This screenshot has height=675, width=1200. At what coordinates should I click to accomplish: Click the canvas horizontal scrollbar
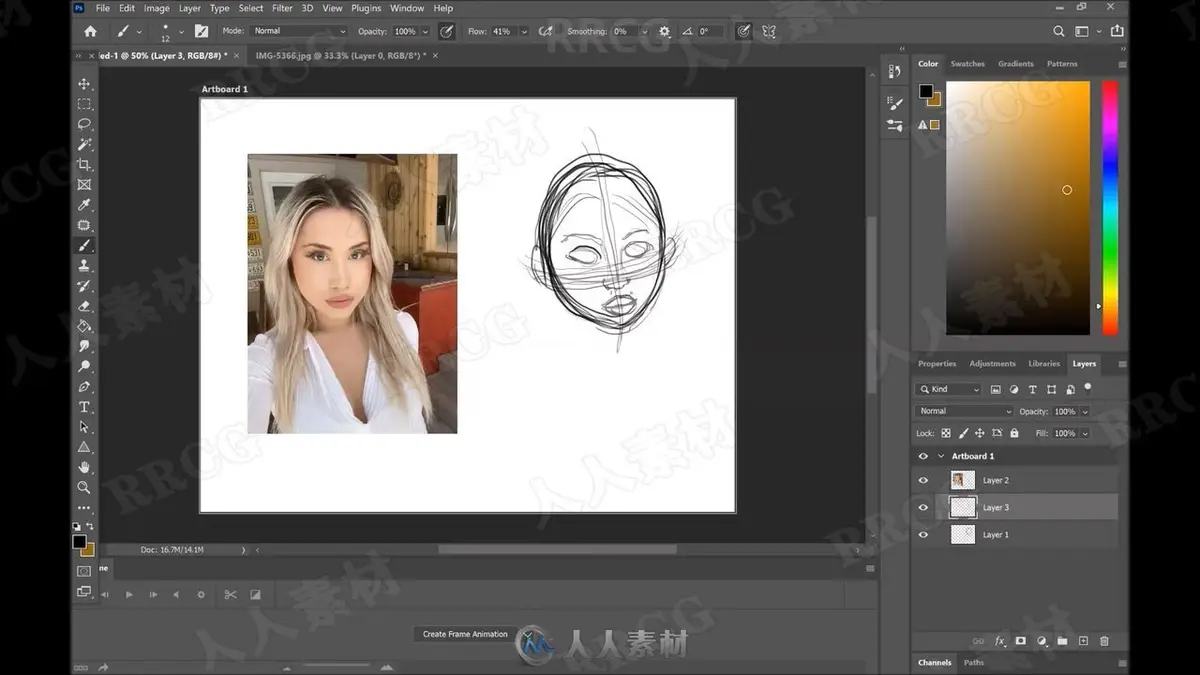[x=557, y=549]
